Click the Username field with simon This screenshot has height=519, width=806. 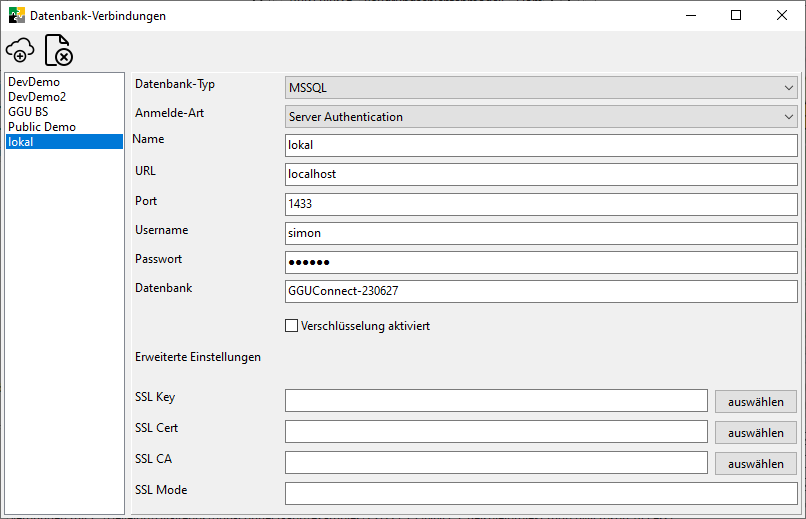point(541,233)
